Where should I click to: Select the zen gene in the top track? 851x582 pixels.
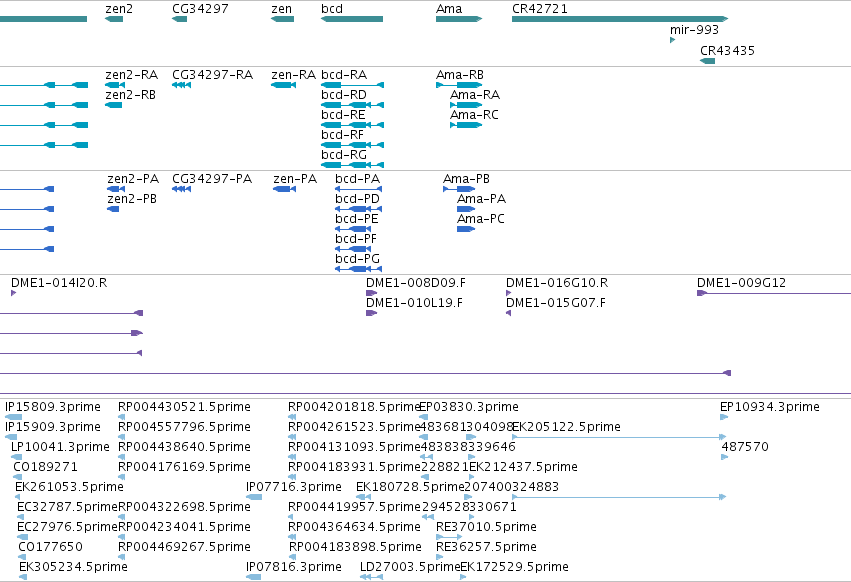[282, 19]
